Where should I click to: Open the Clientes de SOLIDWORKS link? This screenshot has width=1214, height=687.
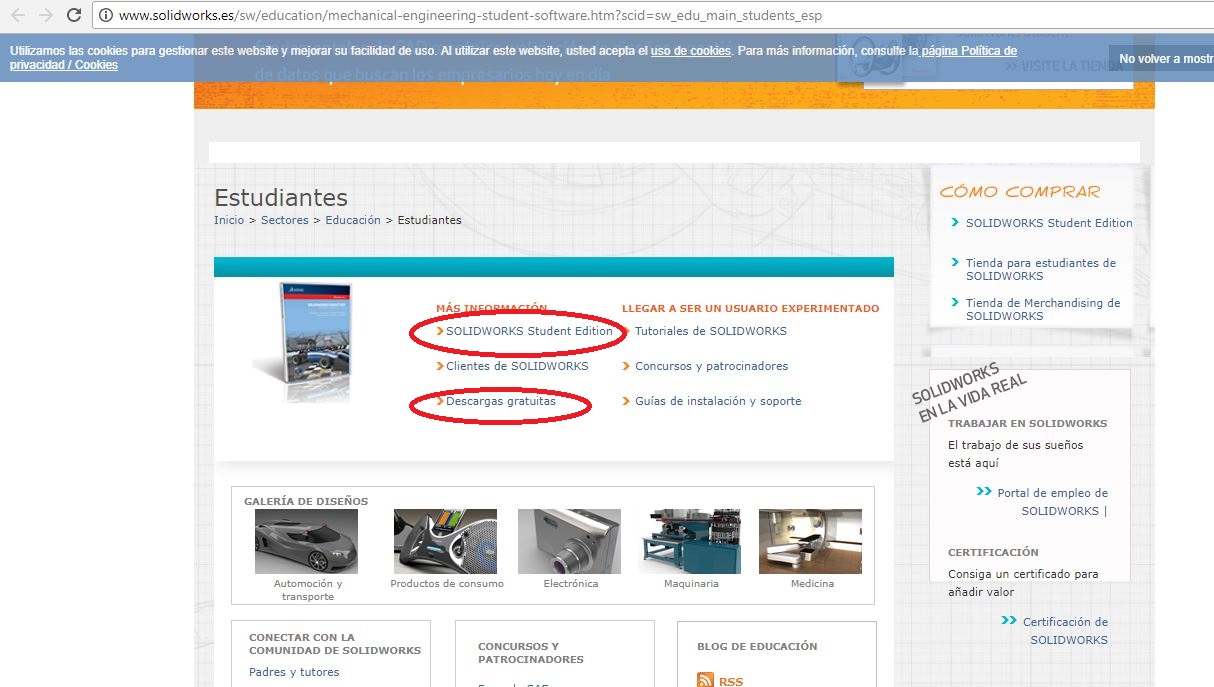(517, 366)
